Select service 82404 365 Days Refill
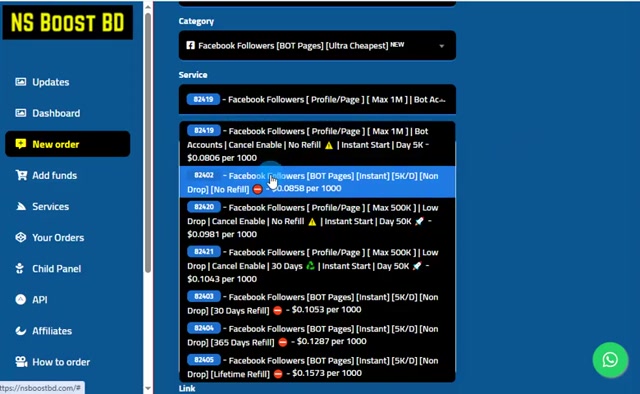This screenshot has height=394, width=640. tap(317, 335)
